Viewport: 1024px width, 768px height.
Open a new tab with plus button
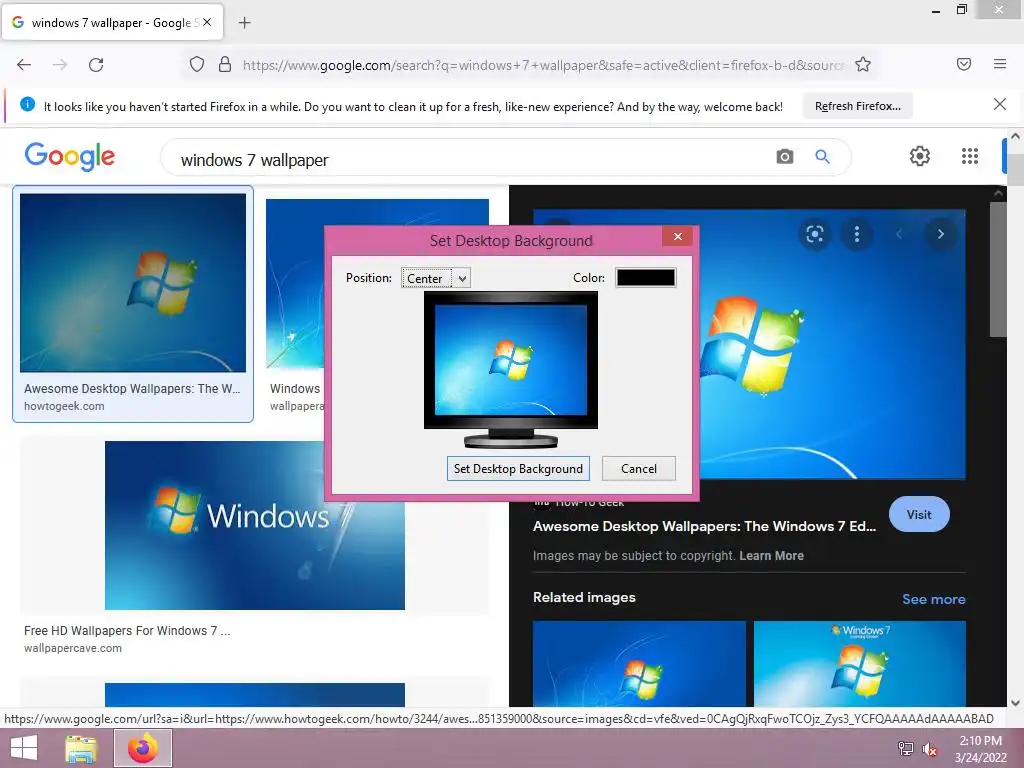click(x=244, y=23)
